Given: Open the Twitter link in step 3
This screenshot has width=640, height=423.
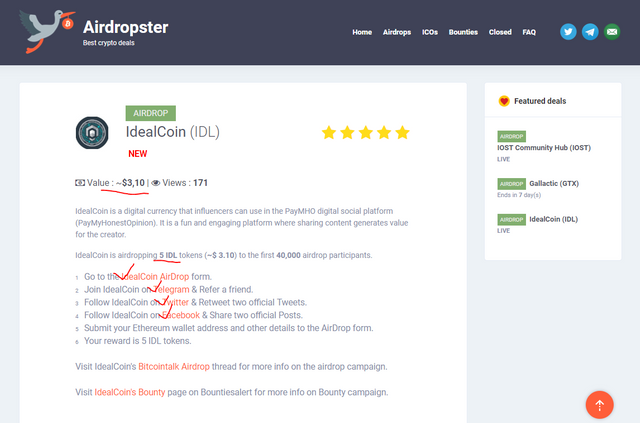Looking at the screenshot, I should click(176, 303).
